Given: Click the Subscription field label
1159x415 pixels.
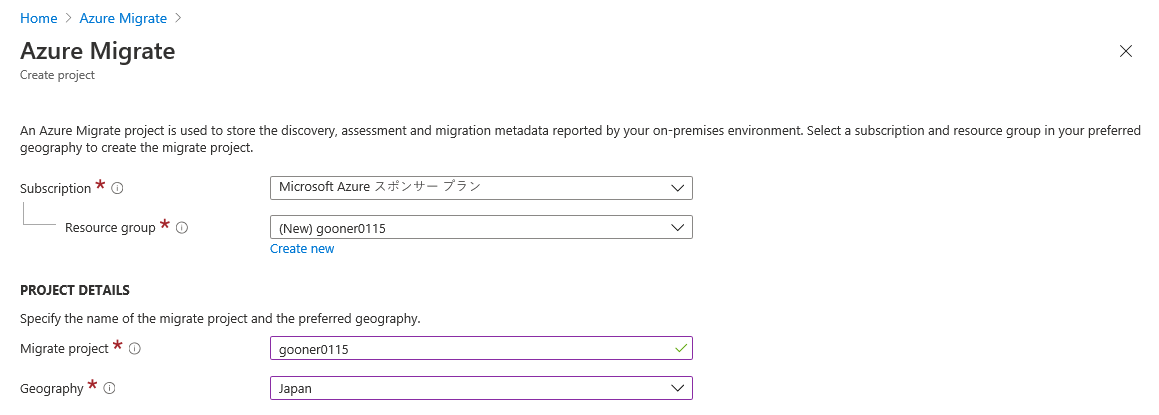Looking at the screenshot, I should [55, 188].
